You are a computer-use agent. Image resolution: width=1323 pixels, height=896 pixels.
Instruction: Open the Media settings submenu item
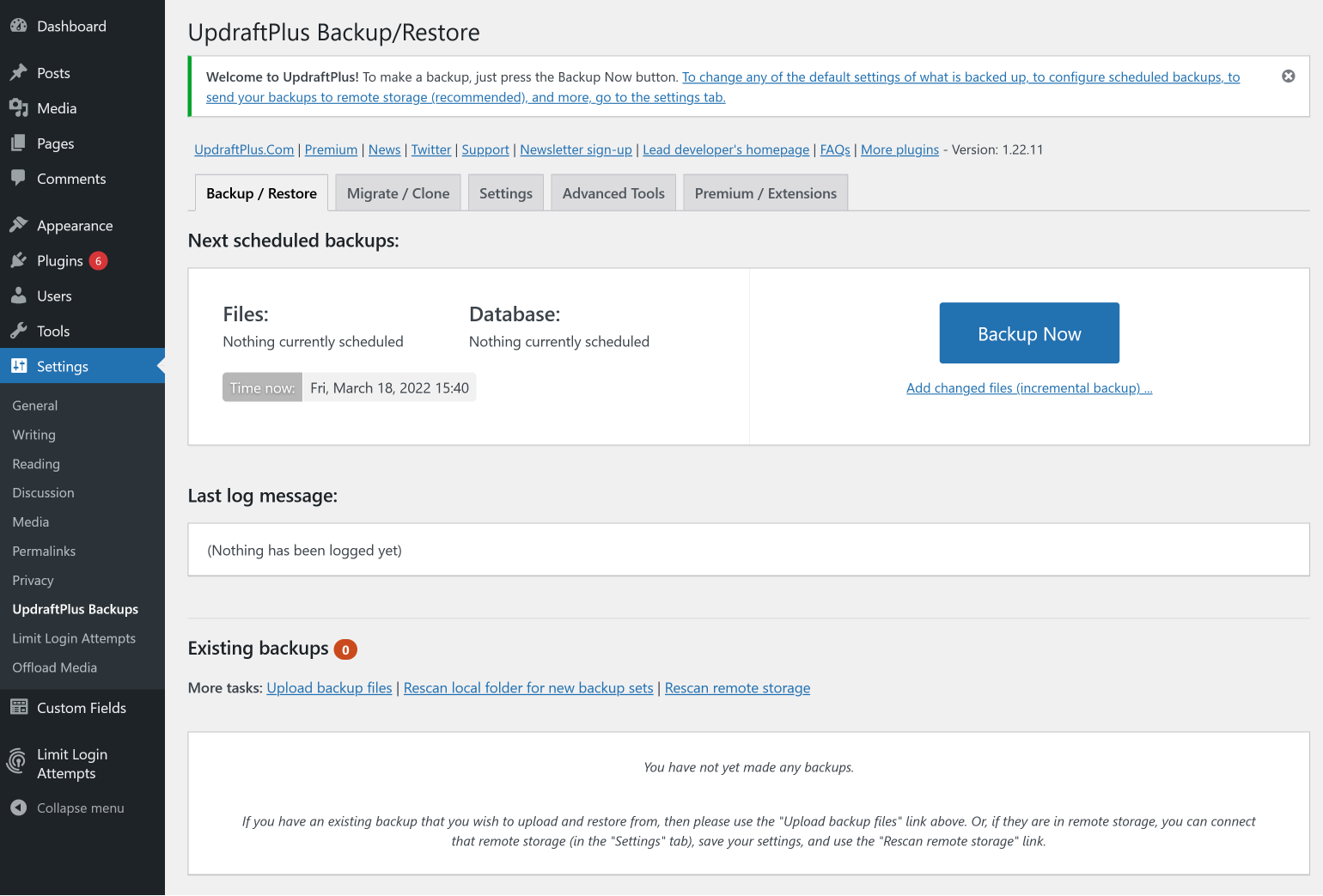[31, 522]
